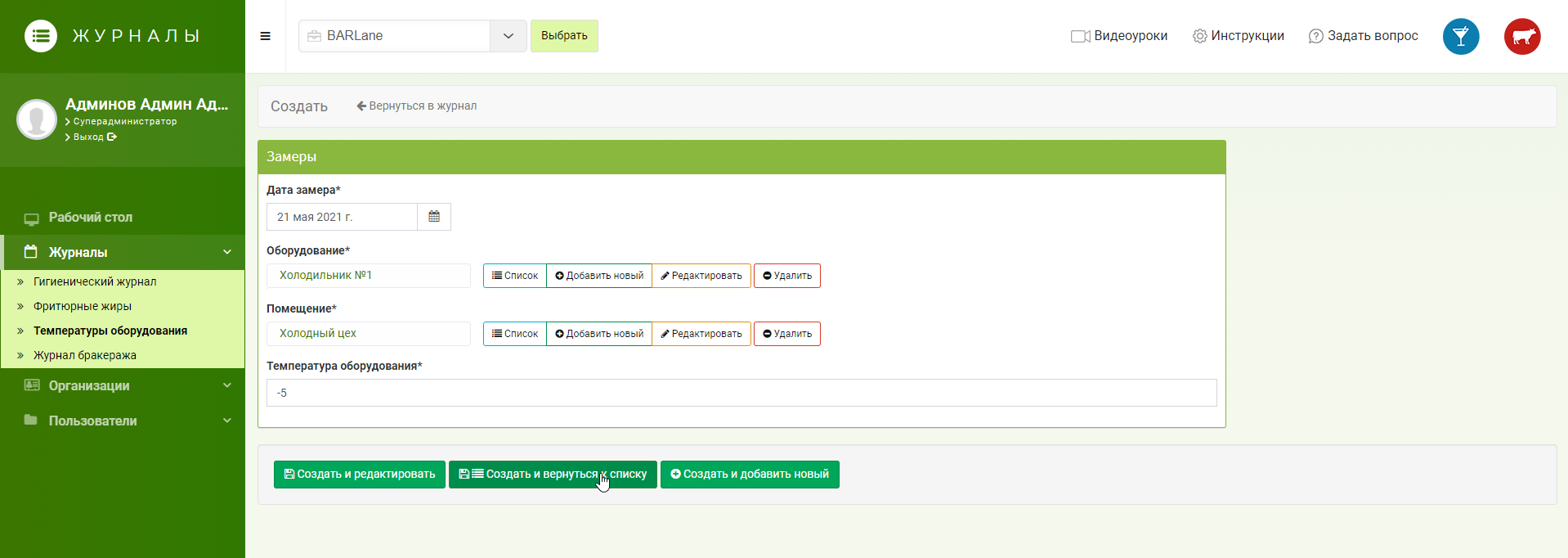This screenshot has height=558, width=1568.
Task: Click the Рабочий стол monitor icon
Action: pyautogui.click(x=32, y=218)
